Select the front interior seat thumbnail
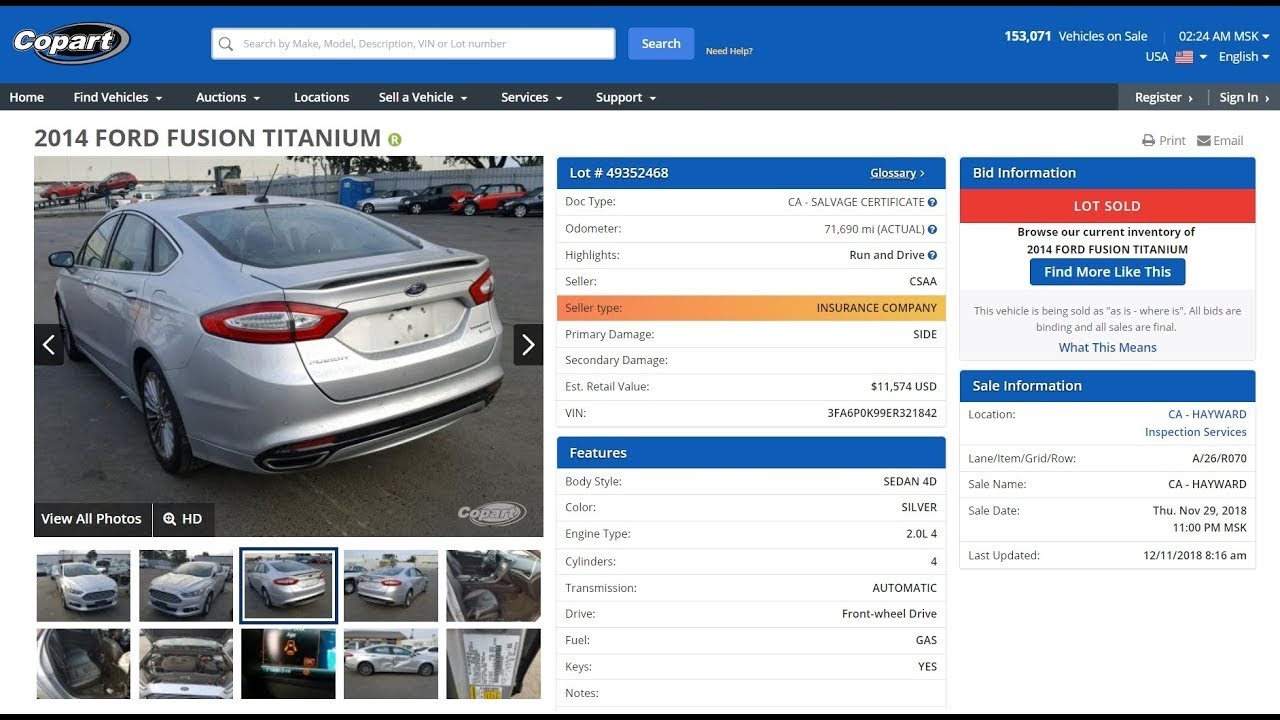The width and height of the screenshot is (1280, 720). coord(493,586)
